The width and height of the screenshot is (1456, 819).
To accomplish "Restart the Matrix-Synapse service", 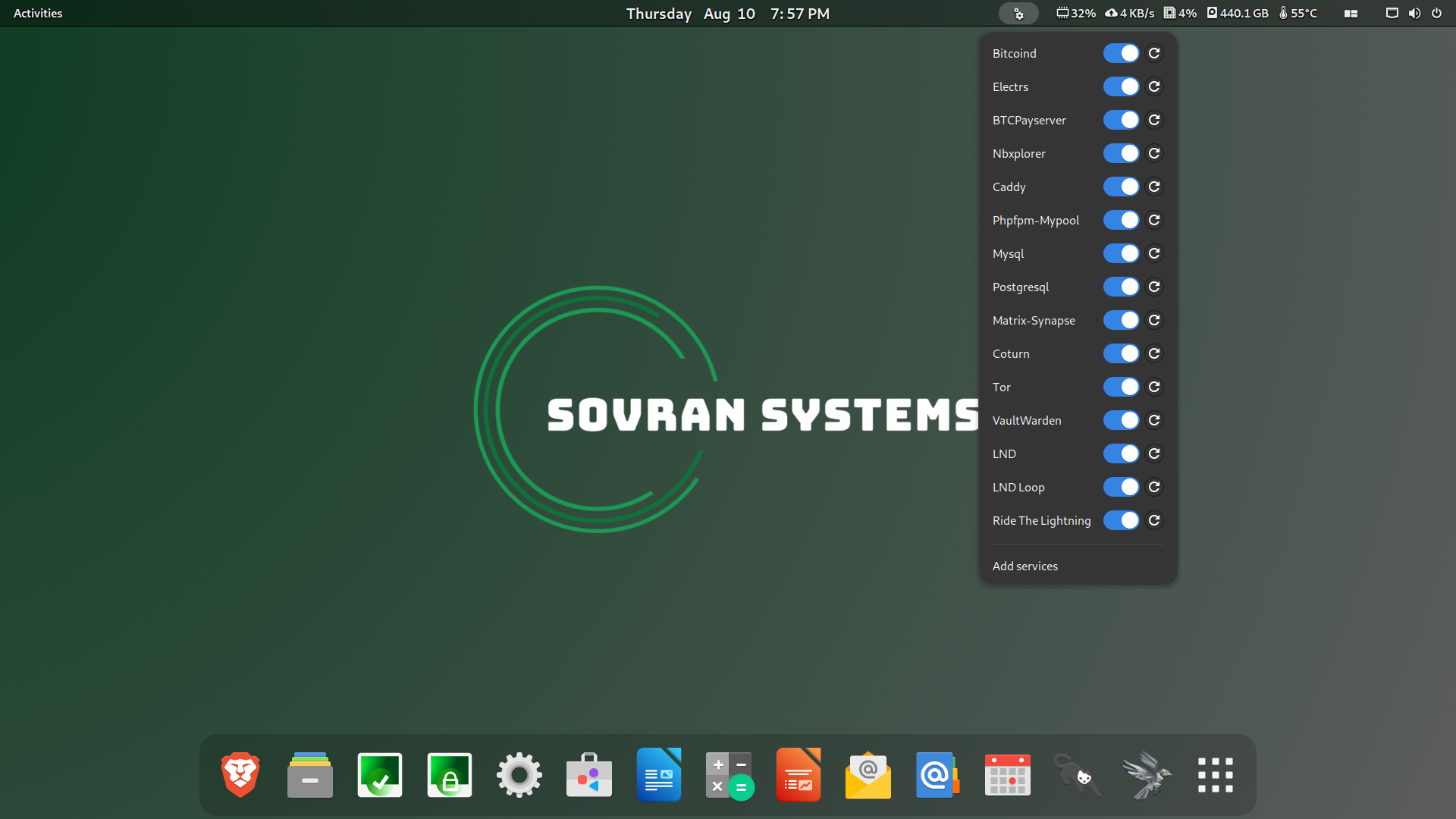I will pos(1154,320).
